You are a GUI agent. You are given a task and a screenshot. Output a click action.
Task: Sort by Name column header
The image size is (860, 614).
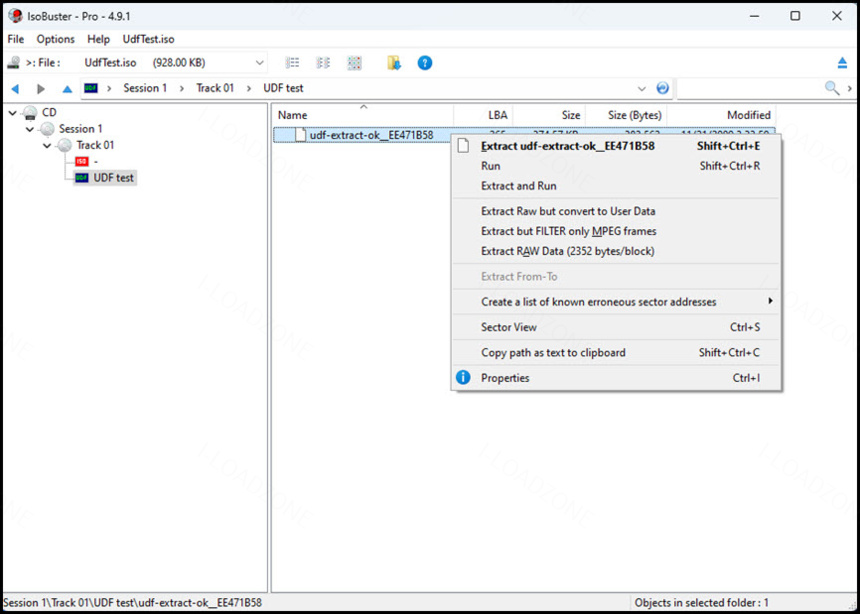[x=363, y=115]
